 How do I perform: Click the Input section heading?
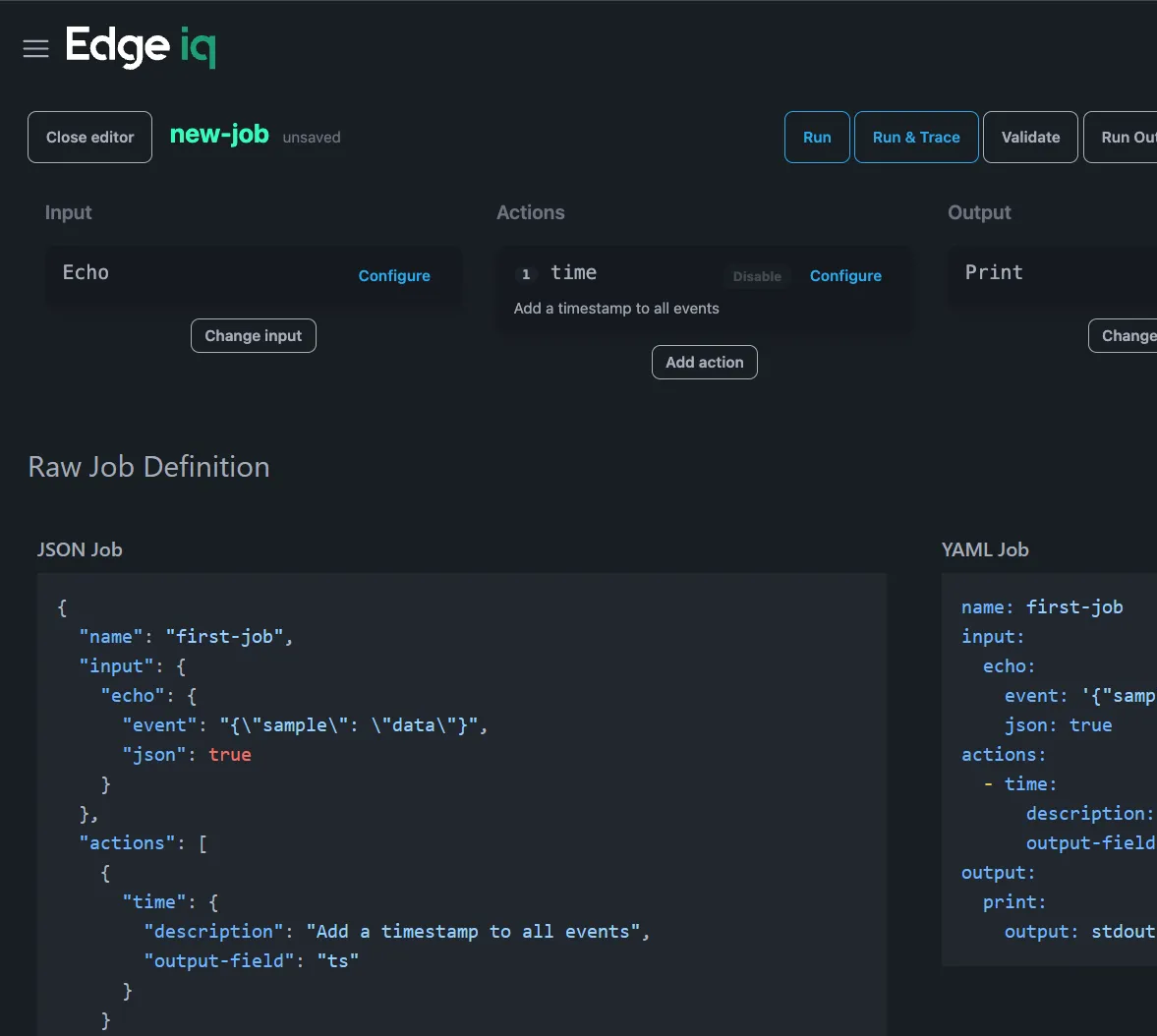69,212
